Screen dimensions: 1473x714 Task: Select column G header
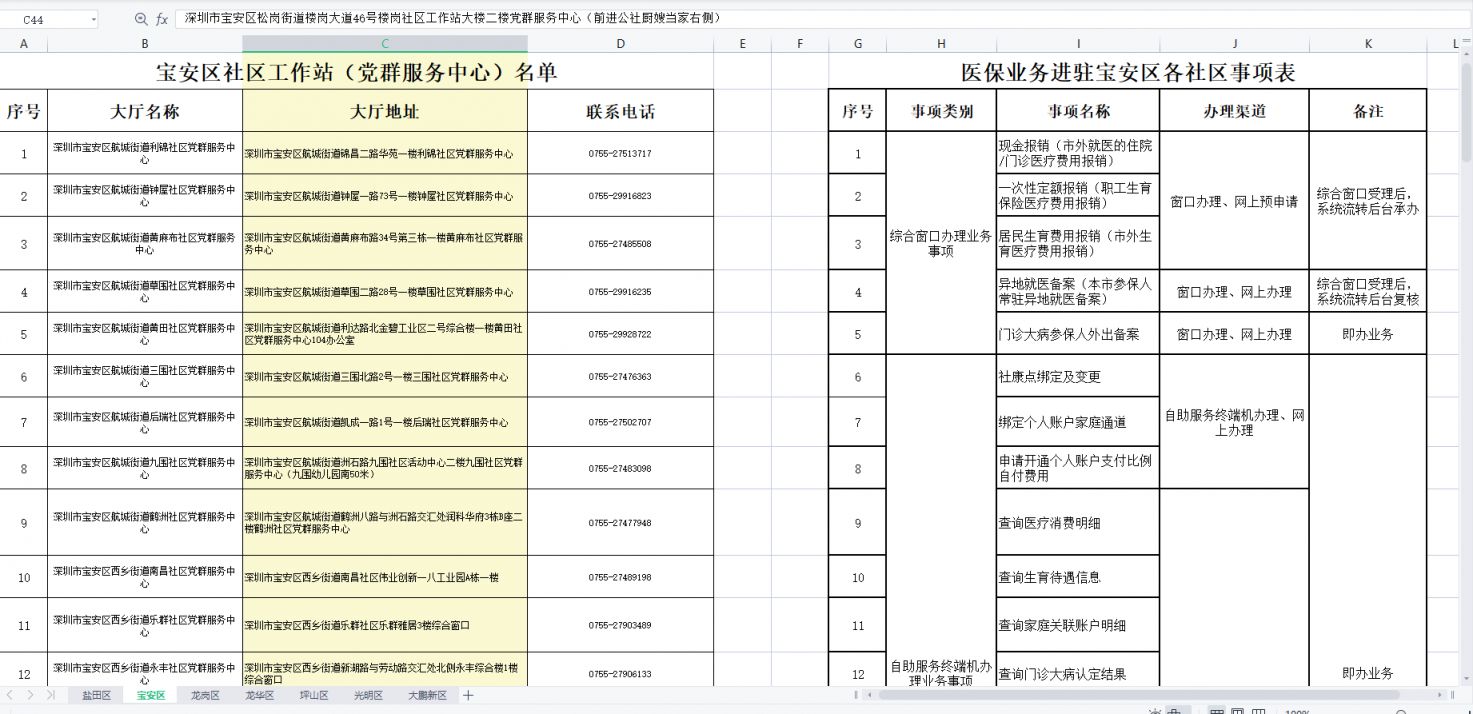click(x=858, y=43)
